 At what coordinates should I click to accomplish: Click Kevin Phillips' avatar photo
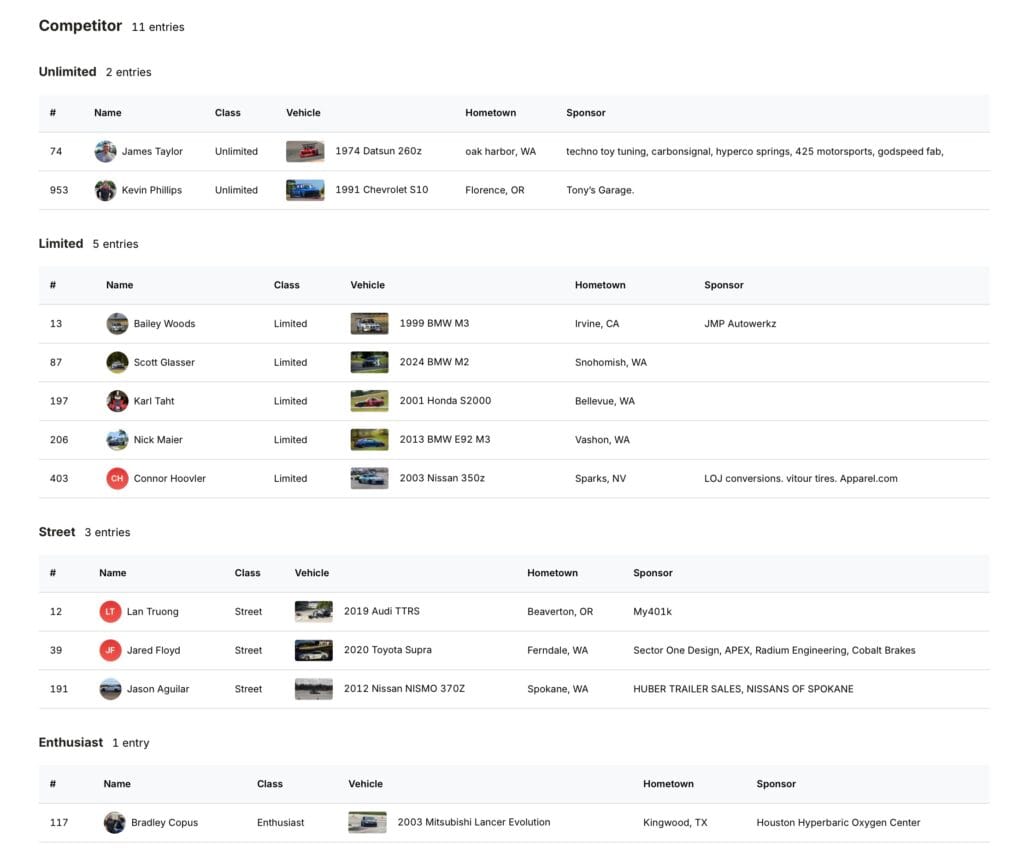(x=105, y=190)
